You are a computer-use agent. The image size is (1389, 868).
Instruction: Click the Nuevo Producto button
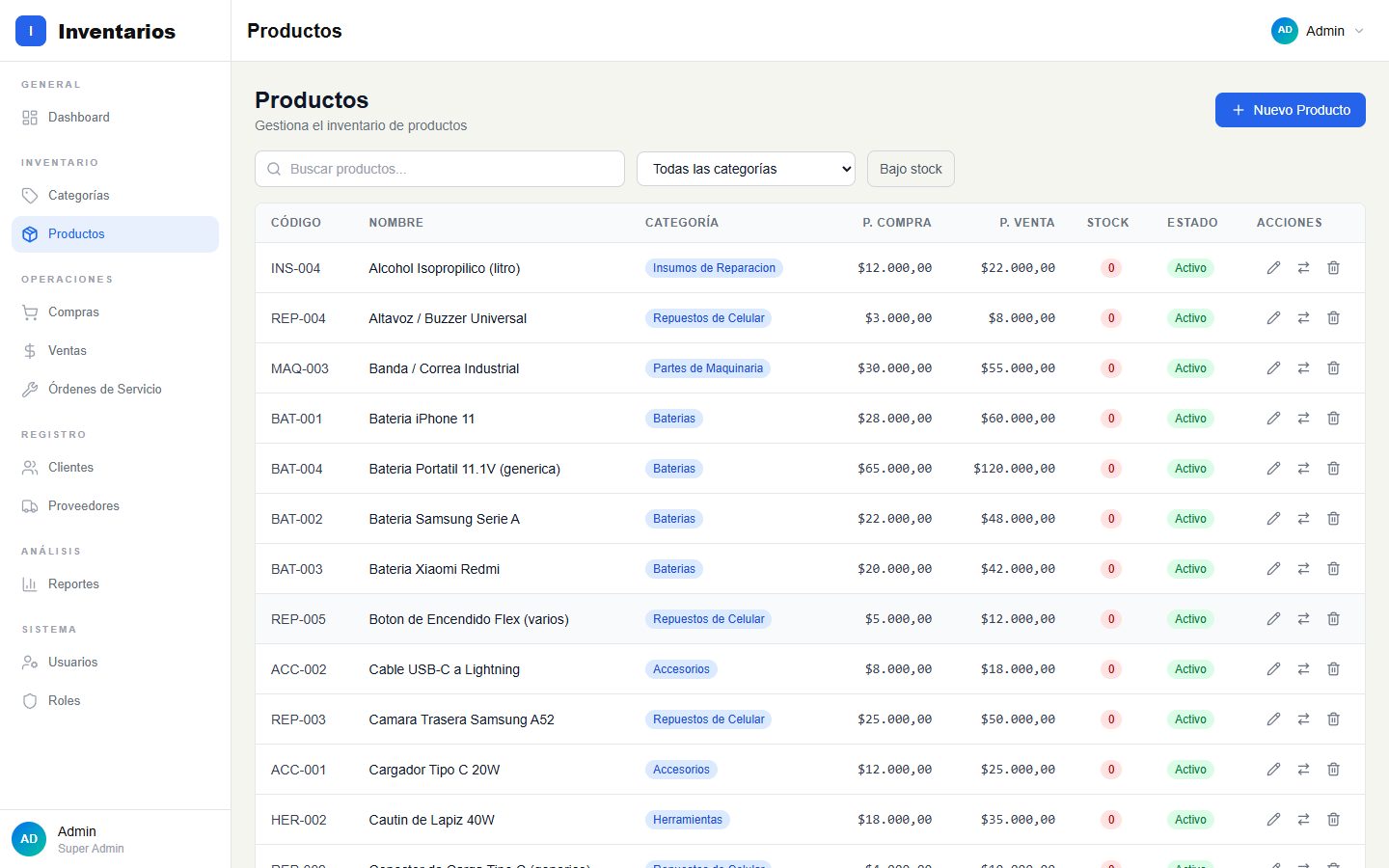[x=1291, y=110]
